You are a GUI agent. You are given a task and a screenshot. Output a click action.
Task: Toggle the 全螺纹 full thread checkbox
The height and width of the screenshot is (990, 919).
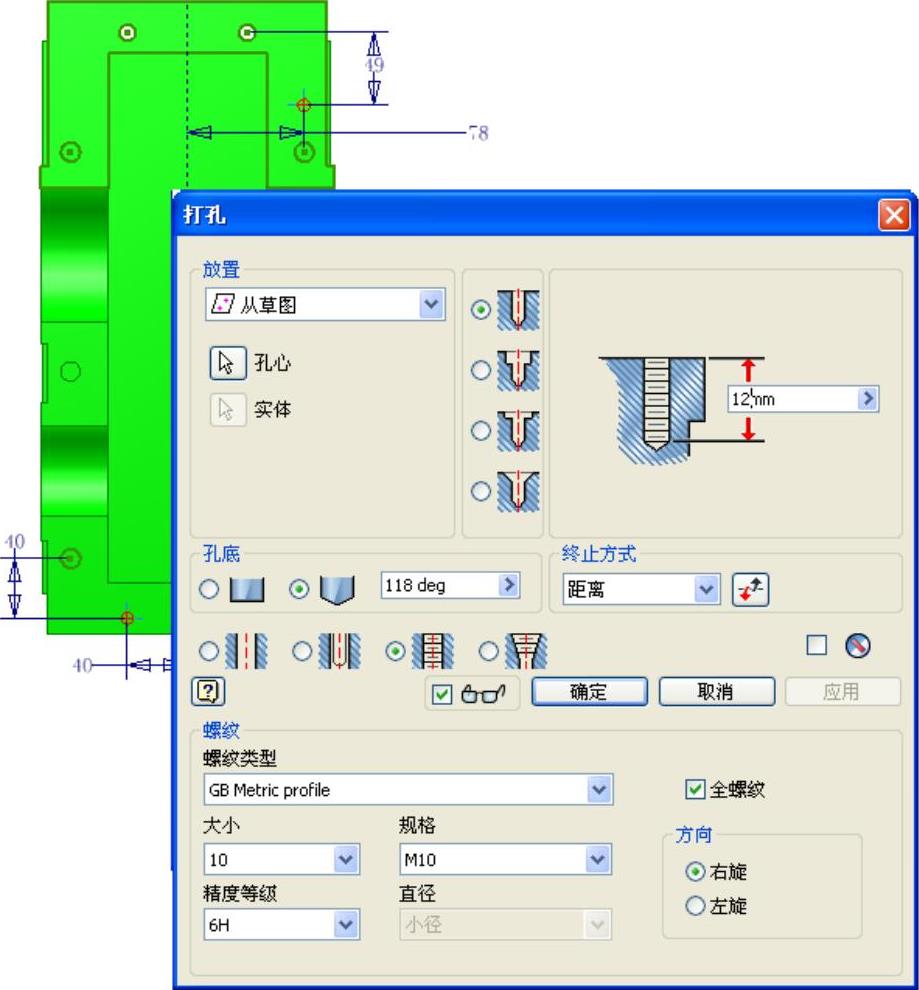[x=695, y=789]
